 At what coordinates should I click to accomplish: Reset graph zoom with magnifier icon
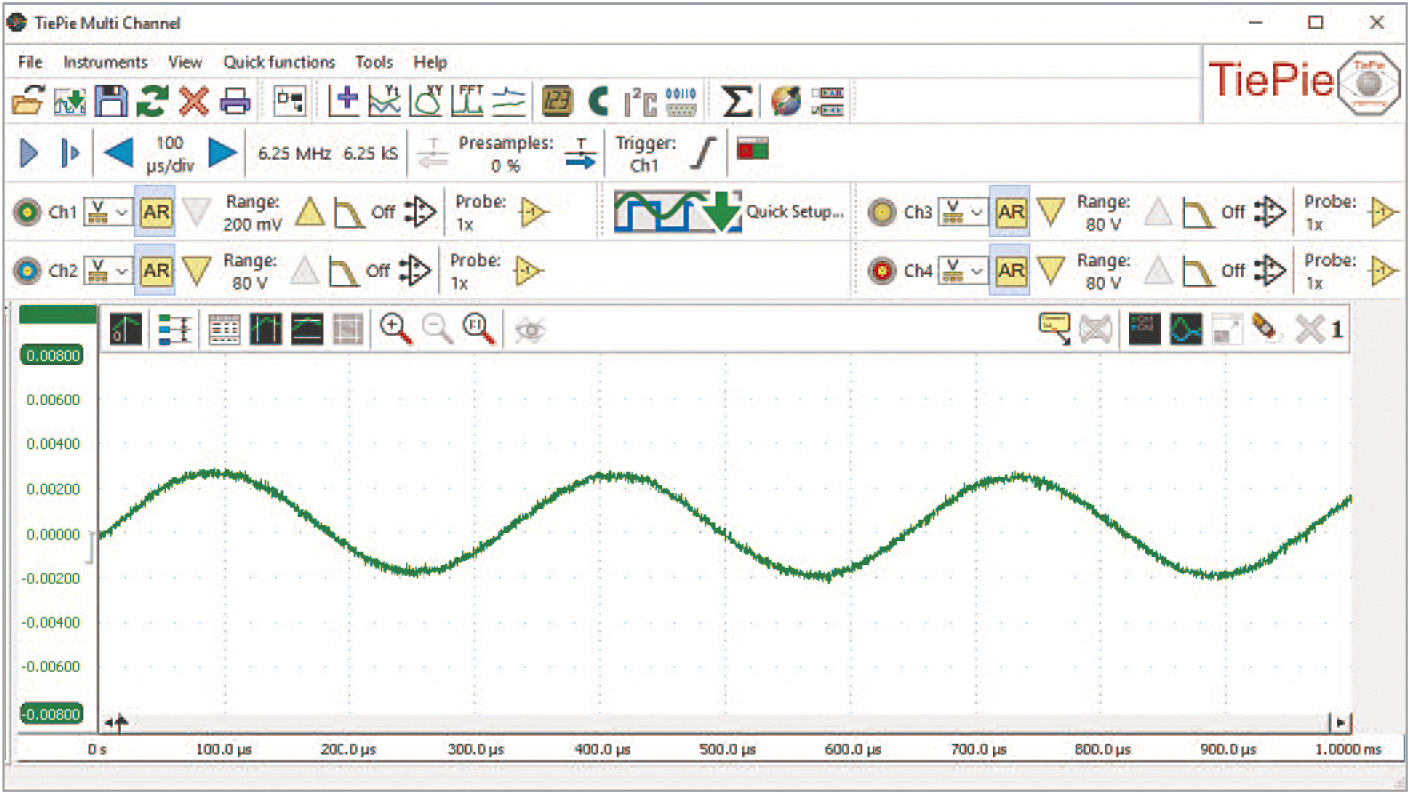[x=478, y=329]
